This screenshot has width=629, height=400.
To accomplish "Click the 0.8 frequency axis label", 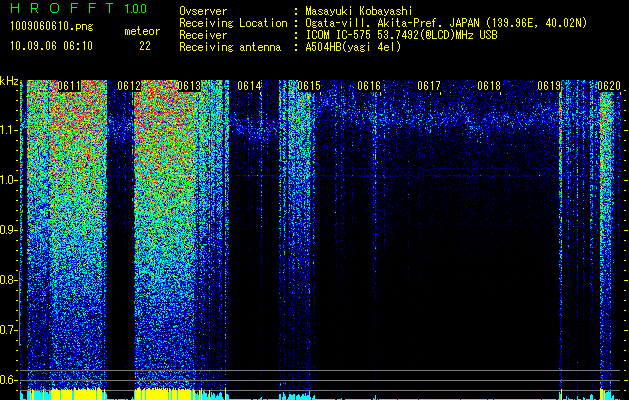I will 8,280.
